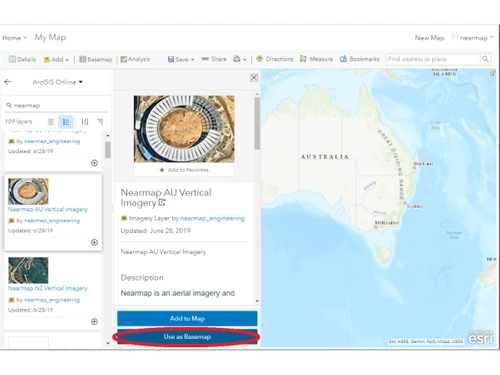Open the ArcGIS Online source dropdown
Screen dimensions: 500x375
[x=57, y=82]
